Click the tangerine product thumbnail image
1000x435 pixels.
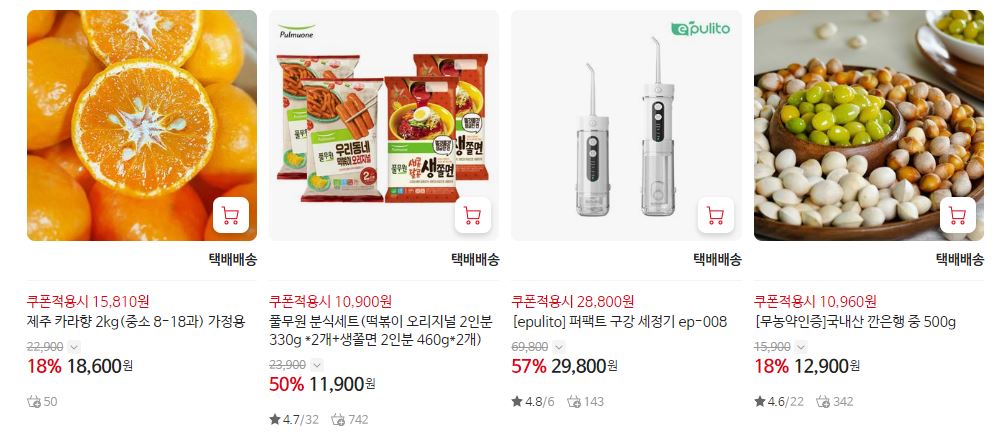pyautogui.click(x=142, y=125)
